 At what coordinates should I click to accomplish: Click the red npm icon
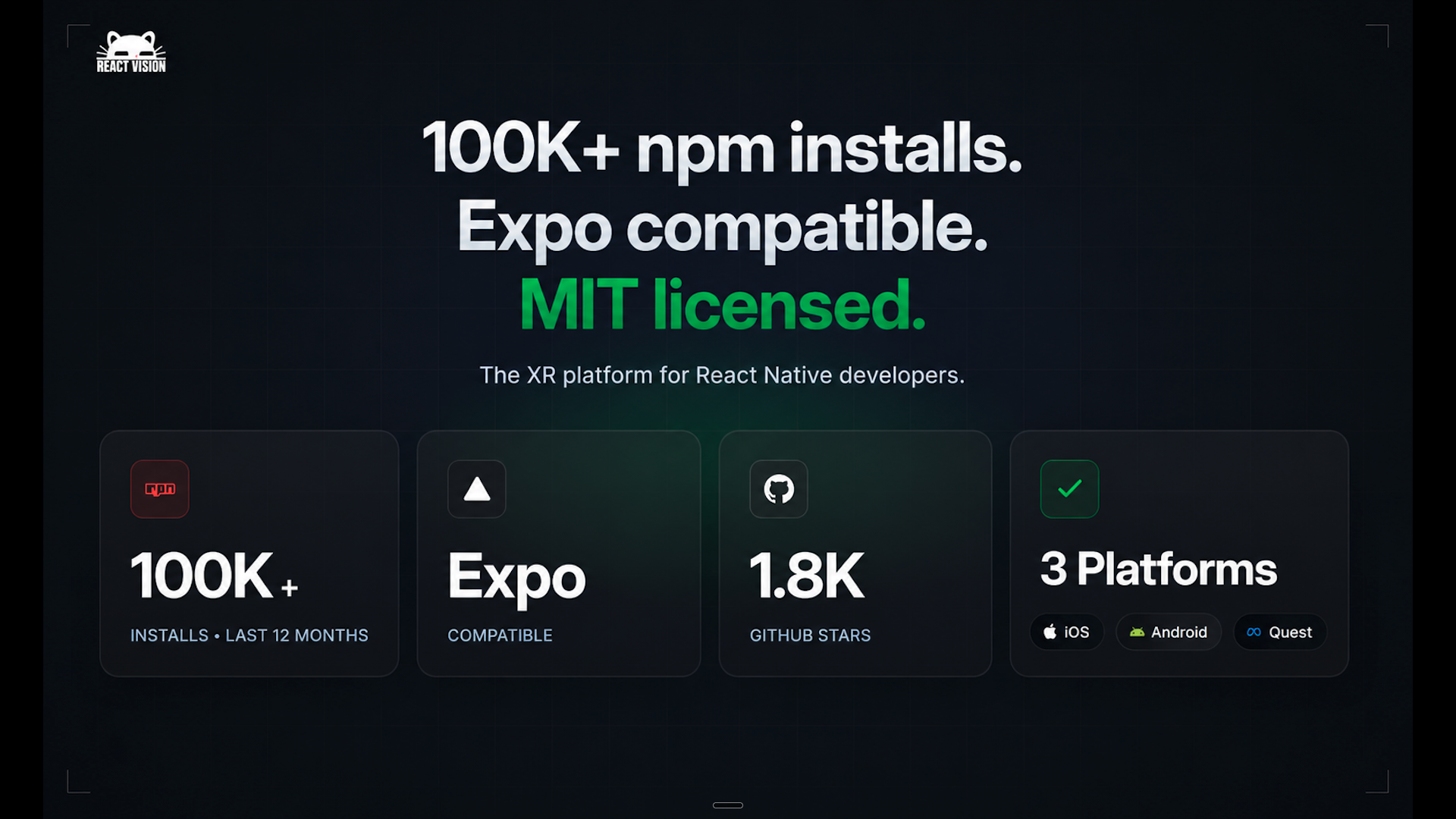(159, 489)
